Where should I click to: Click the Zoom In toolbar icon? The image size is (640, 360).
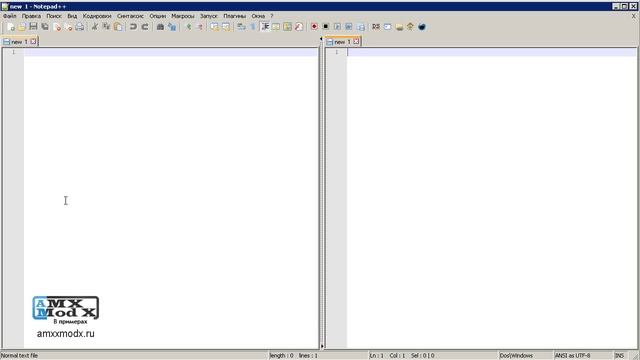189,27
